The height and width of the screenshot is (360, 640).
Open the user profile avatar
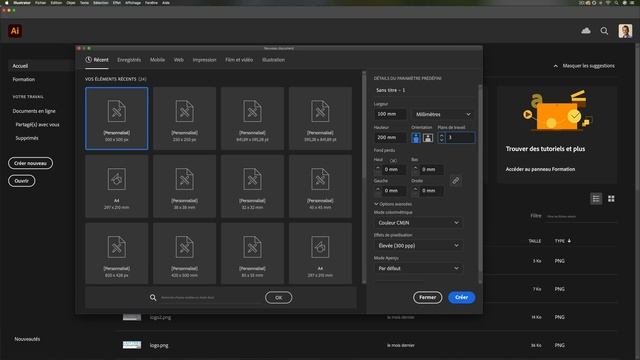(x=625, y=31)
